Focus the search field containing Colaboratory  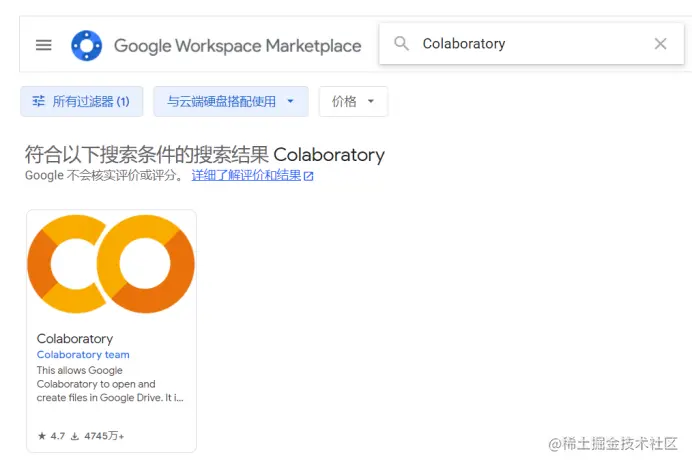531,44
